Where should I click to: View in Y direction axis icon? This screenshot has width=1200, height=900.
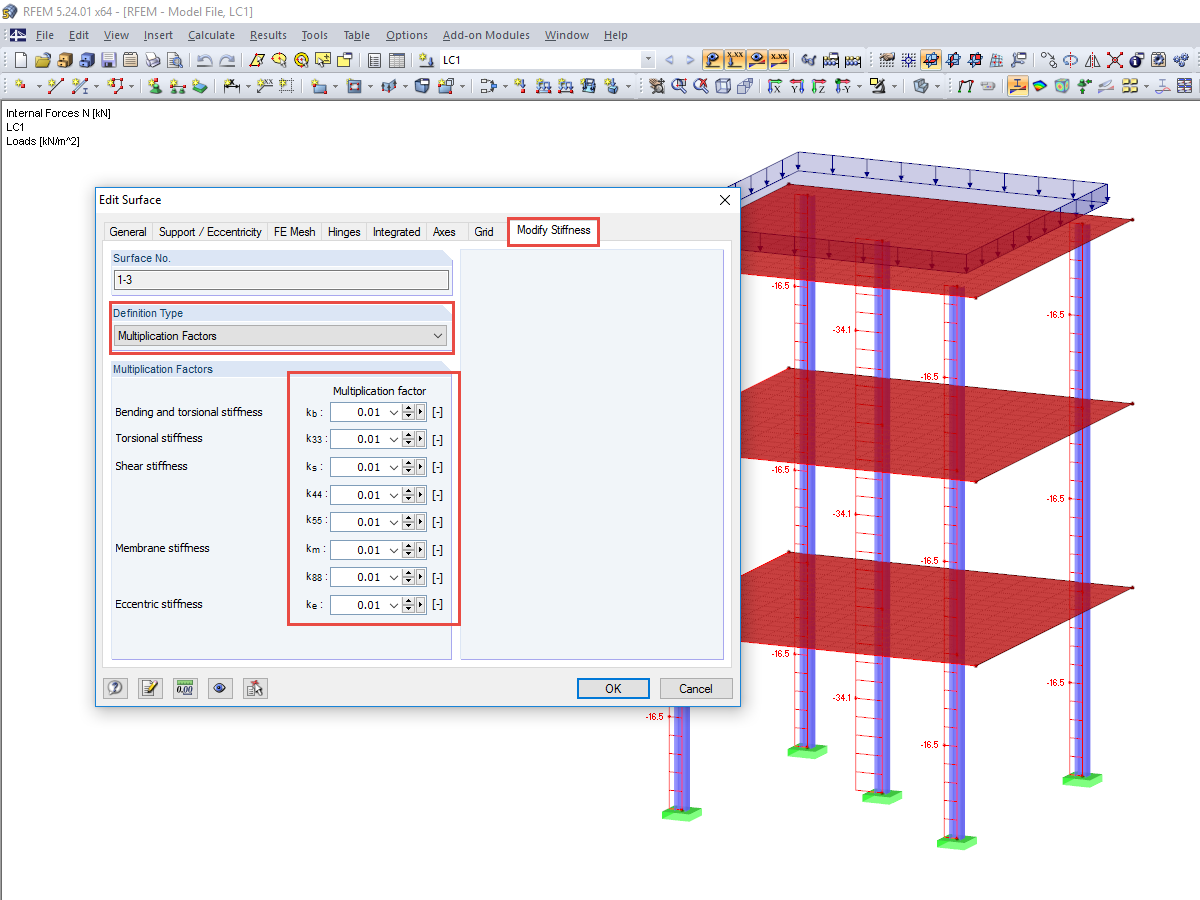pos(796,86)
